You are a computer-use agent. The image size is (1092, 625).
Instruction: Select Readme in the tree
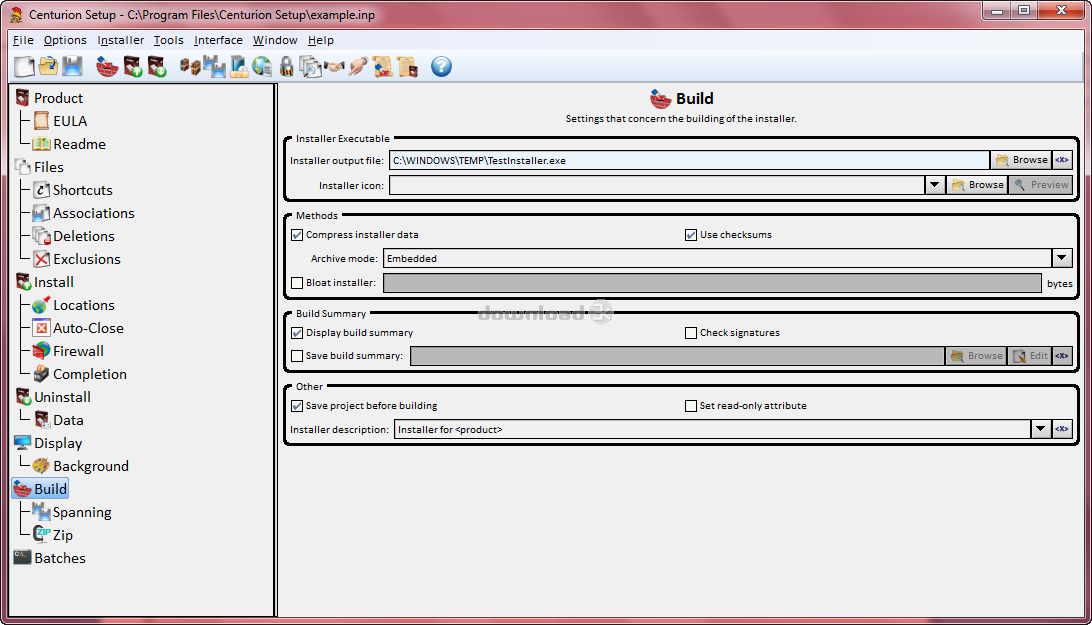tap(79, 144)
